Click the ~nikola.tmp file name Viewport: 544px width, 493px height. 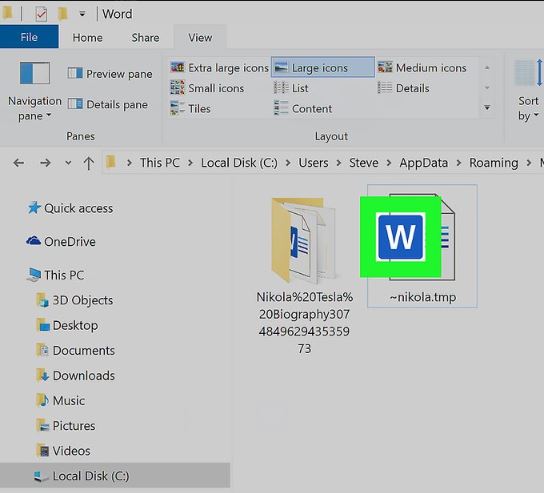(423, 297)
